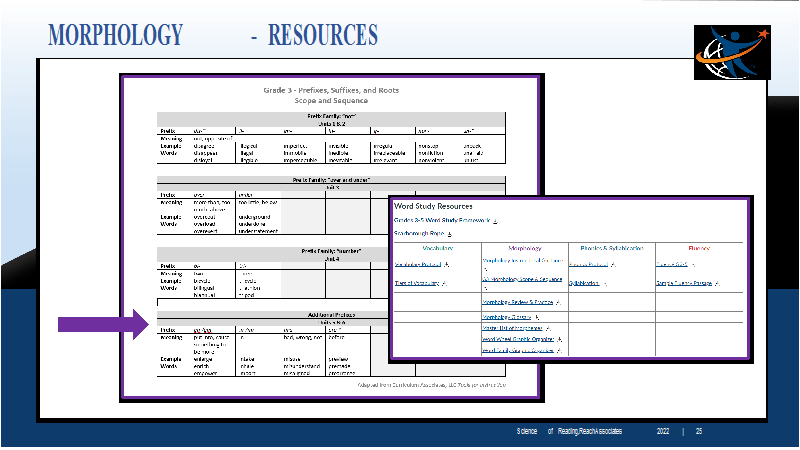Image resolution: width=800 pixels, height=450 pixels.
Task: Click the Prefix Family "over and under" header
Action: 331,180
